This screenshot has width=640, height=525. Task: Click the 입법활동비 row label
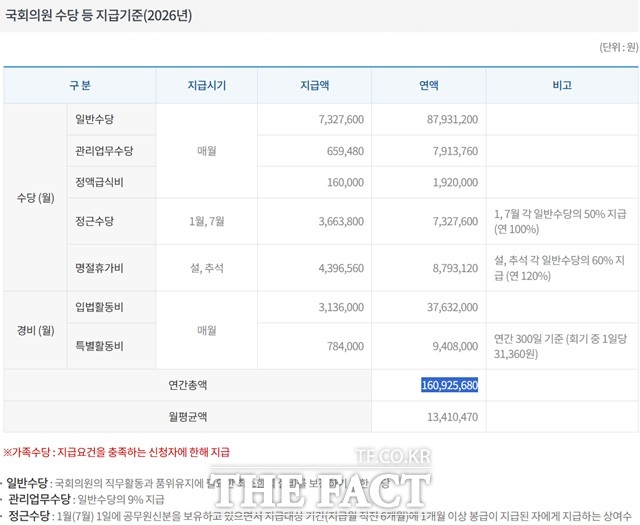[99, 307]
